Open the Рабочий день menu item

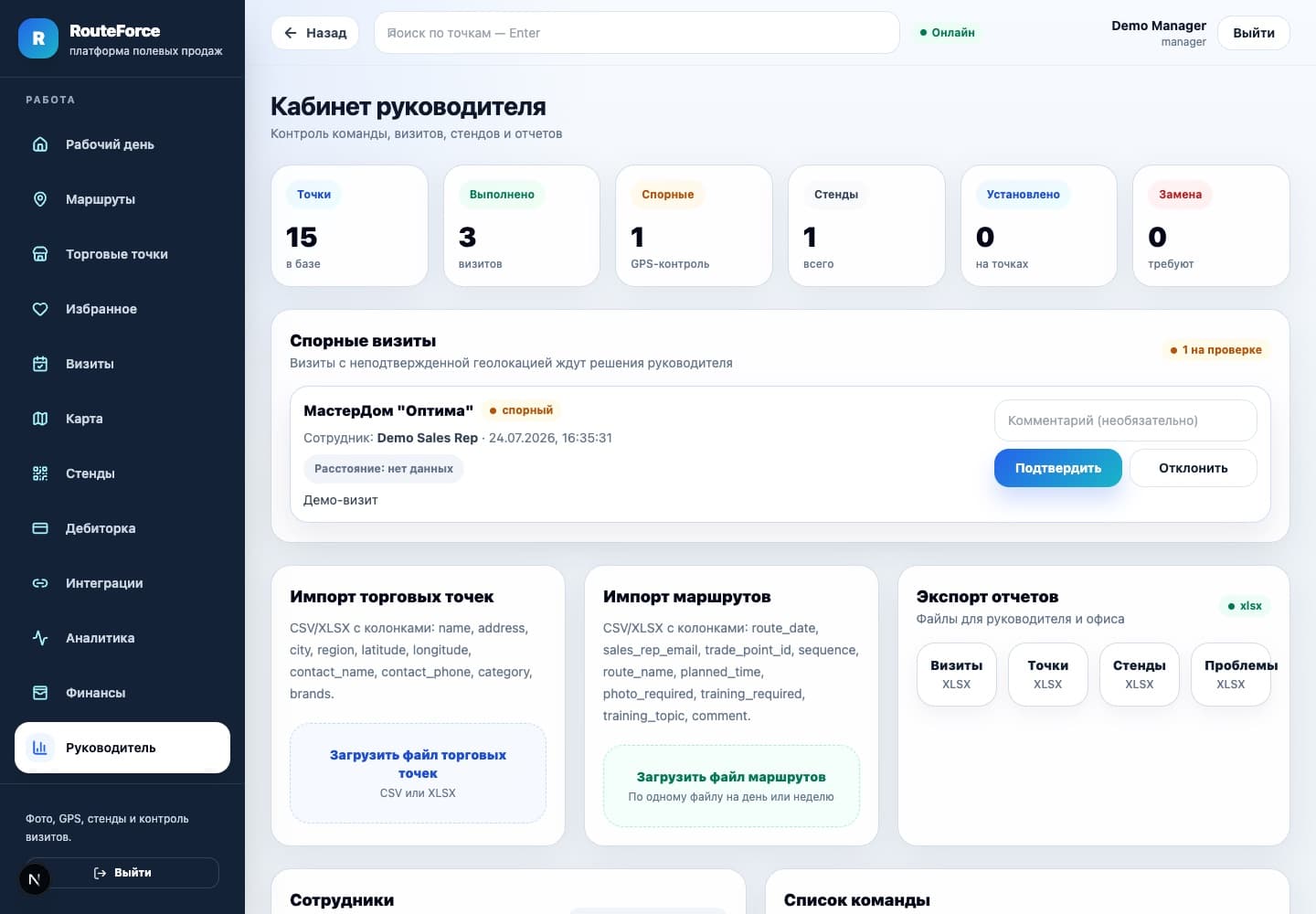coord(122,144)
